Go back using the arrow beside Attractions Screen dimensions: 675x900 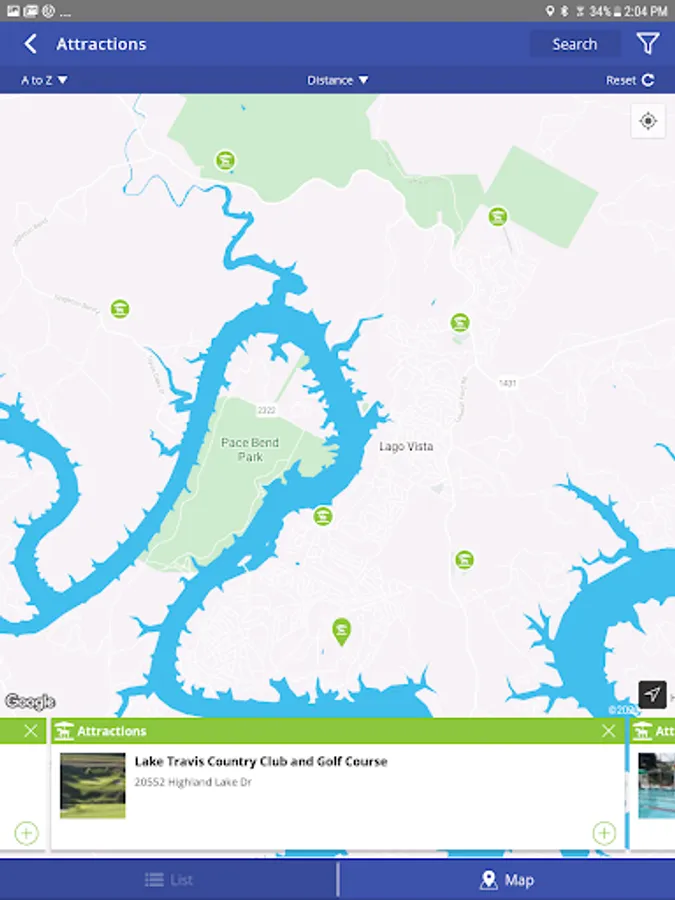tap(30, 44)
